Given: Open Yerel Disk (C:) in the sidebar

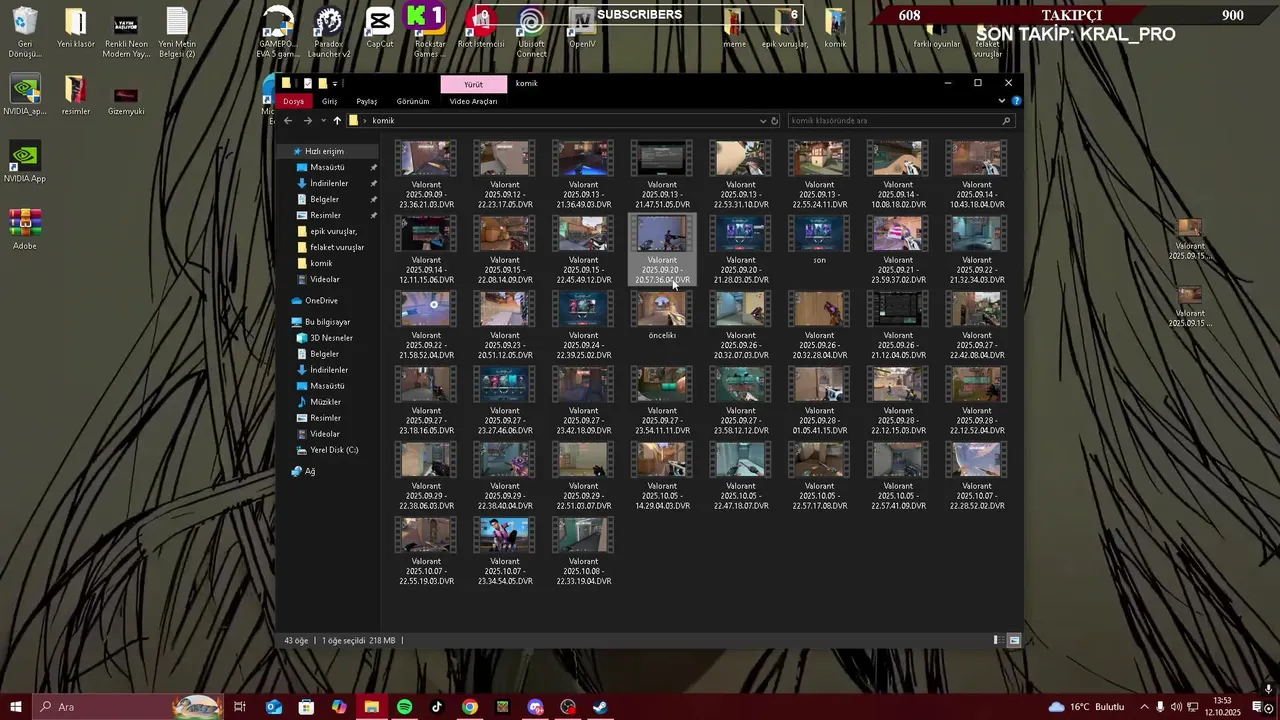Looking at the screenshot, I should [334, 450].
